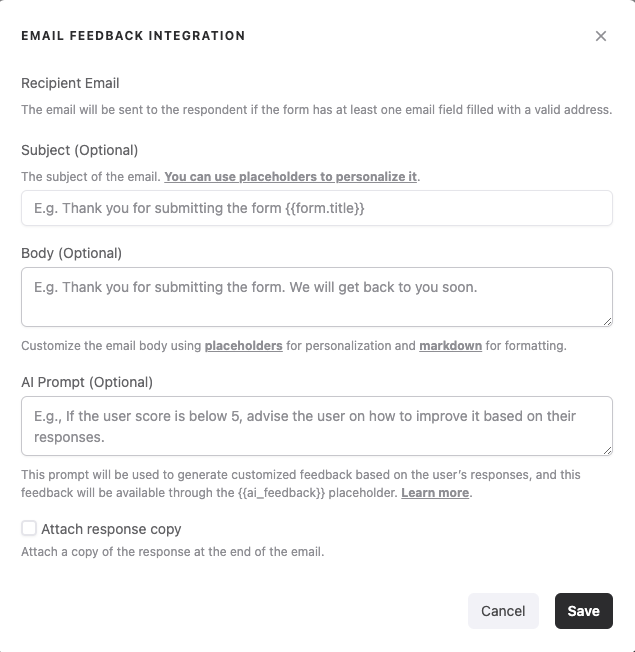Click the 'Recipient Email' heading
635x652 pixels.
point(70,83)
